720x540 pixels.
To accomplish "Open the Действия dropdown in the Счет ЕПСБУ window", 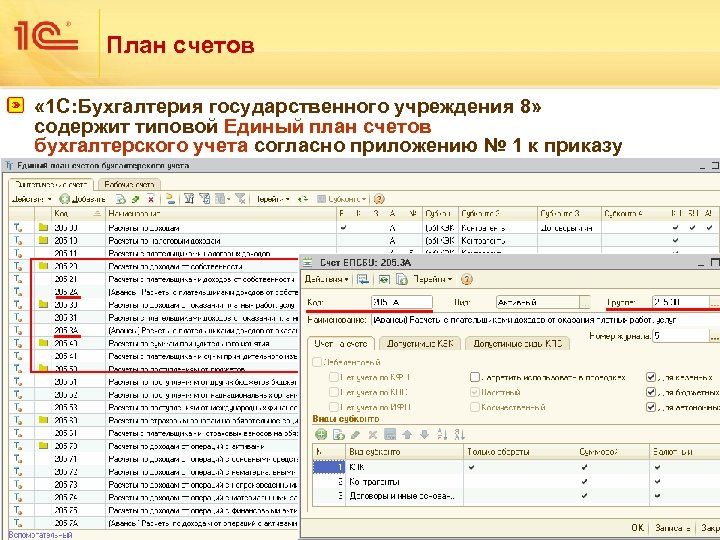I will point(326,279).
